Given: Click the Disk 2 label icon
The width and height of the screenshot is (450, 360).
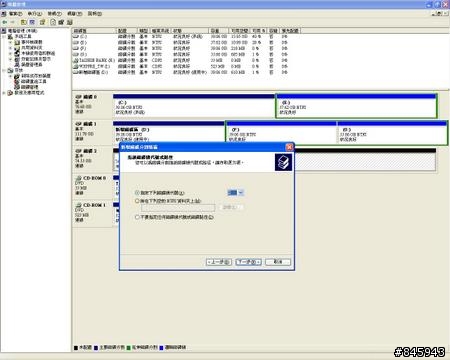Looking at the screenshot, I should (x=79, y=151).
